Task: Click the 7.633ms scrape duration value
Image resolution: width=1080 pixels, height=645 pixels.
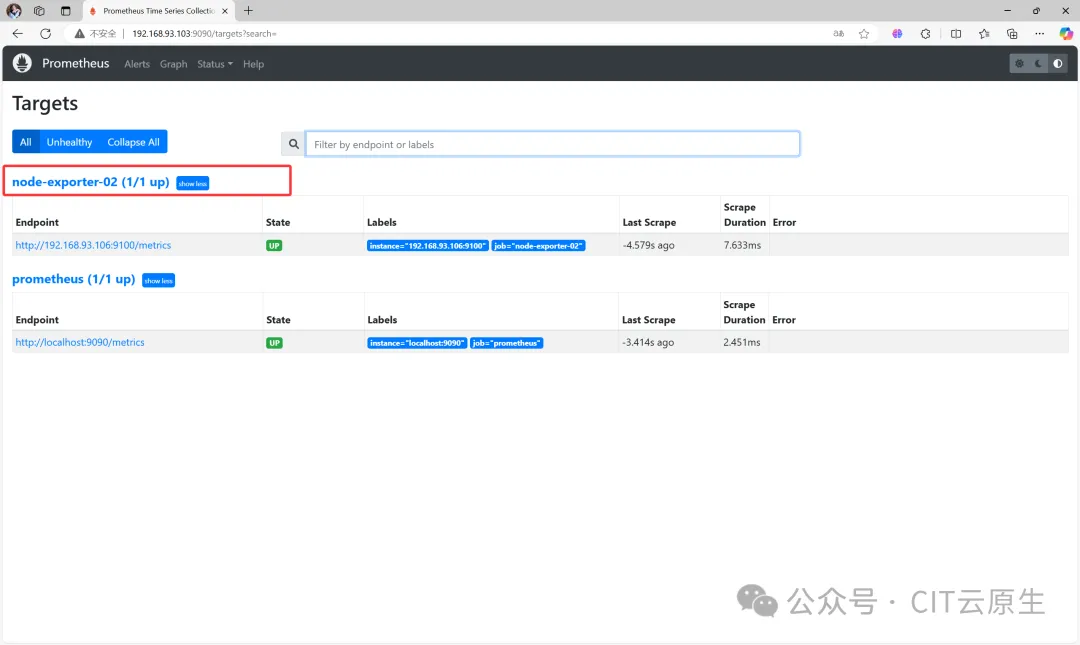Action: click(x=742, y=245)
